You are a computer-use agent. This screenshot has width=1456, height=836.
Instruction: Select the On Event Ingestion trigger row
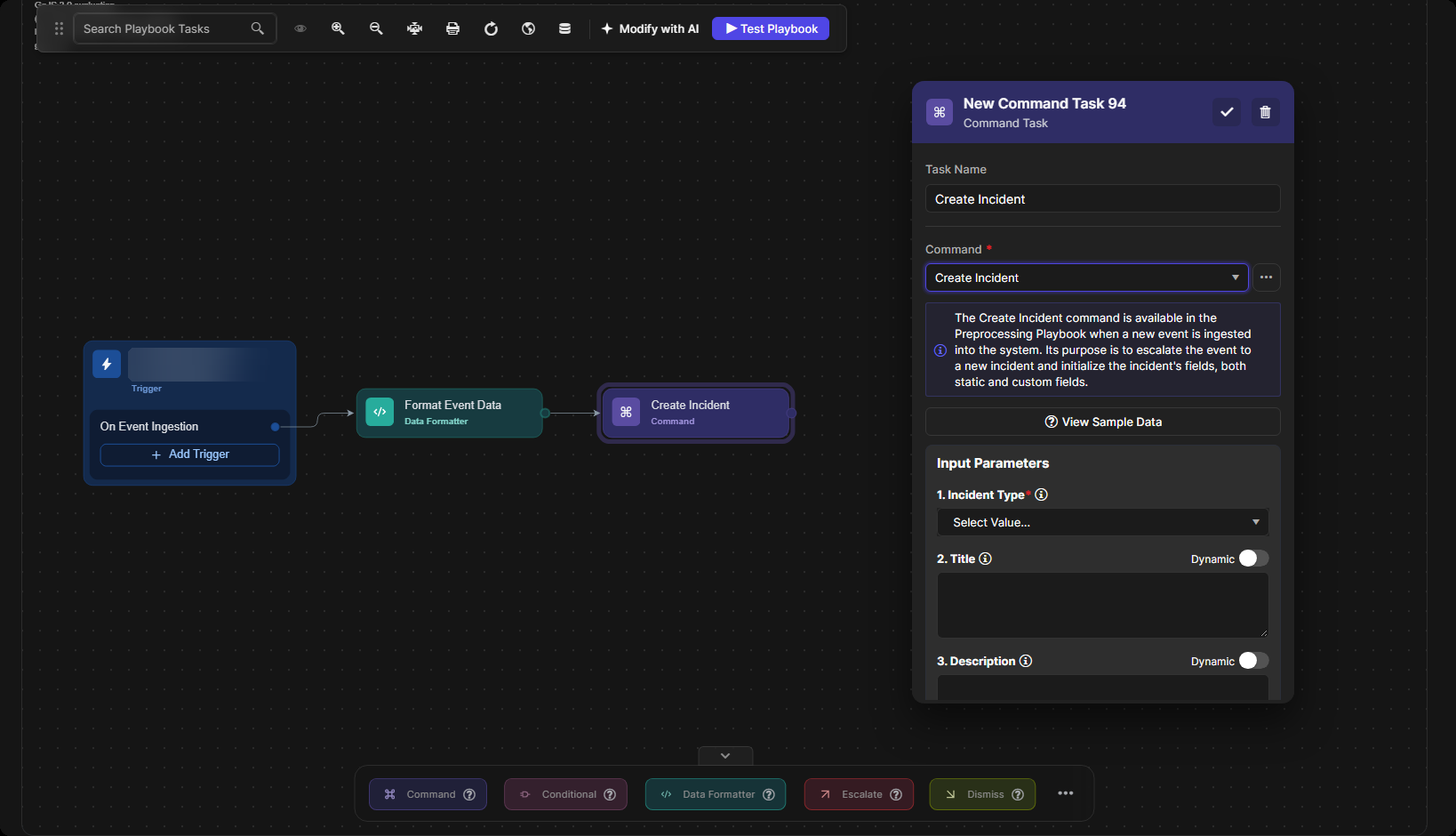click(x=189, y=427)
